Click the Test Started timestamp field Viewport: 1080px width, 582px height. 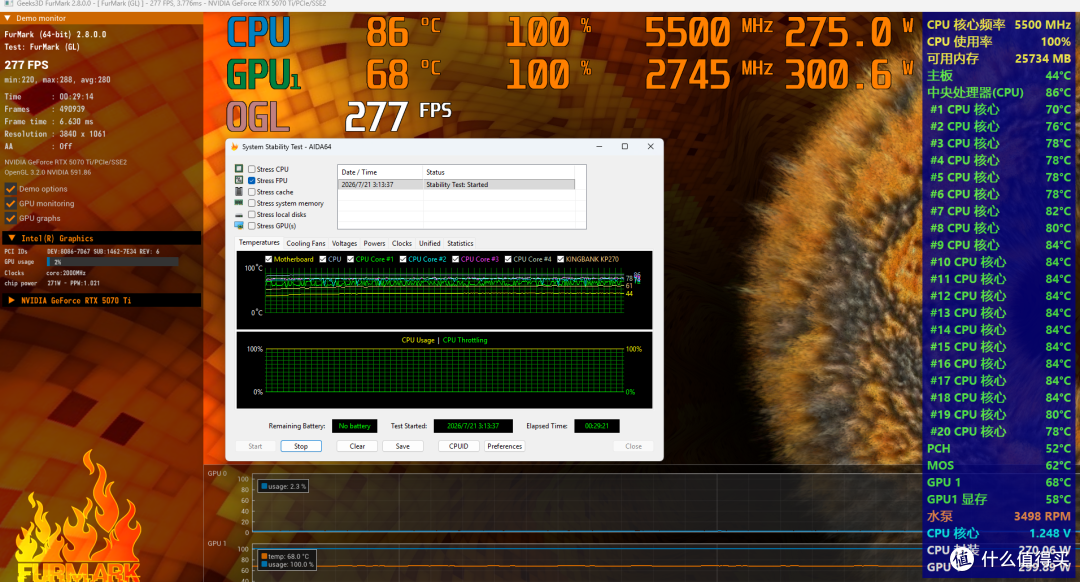point(473,426)
